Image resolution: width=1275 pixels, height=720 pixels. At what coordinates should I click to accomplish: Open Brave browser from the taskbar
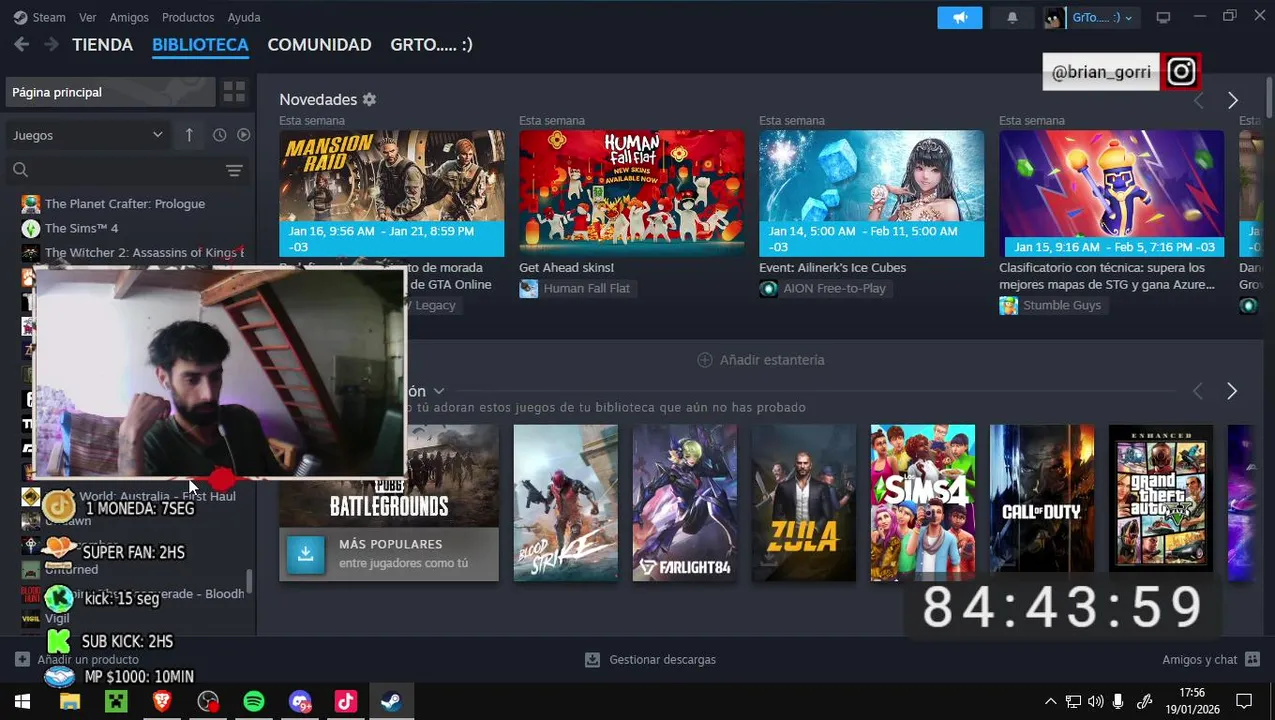tap(162, 702)
